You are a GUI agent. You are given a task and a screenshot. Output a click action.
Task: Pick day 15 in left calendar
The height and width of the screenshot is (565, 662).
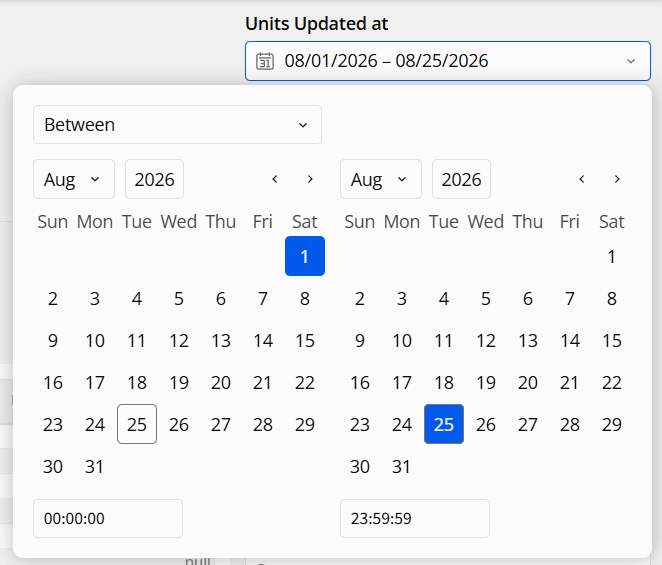click(x=305, y=340)
